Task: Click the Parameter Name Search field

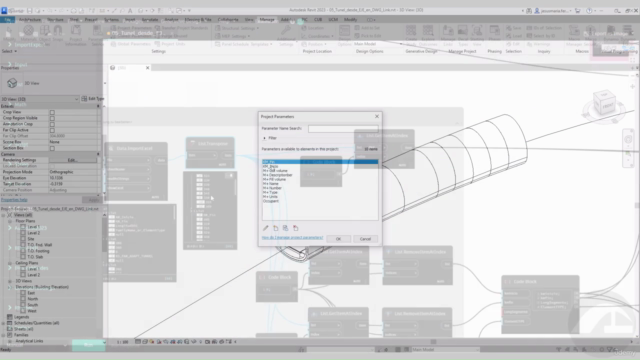Action: [343, 129]
